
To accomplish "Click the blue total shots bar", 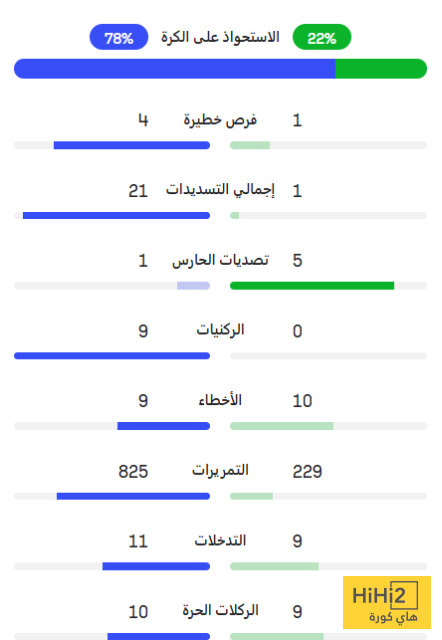I will point(116,216).
